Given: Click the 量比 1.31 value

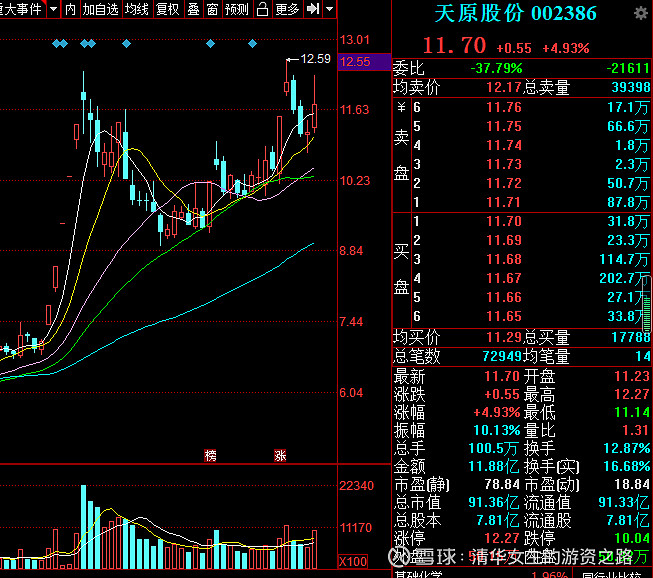Looking at the screenshot, I should click(635, 430).
